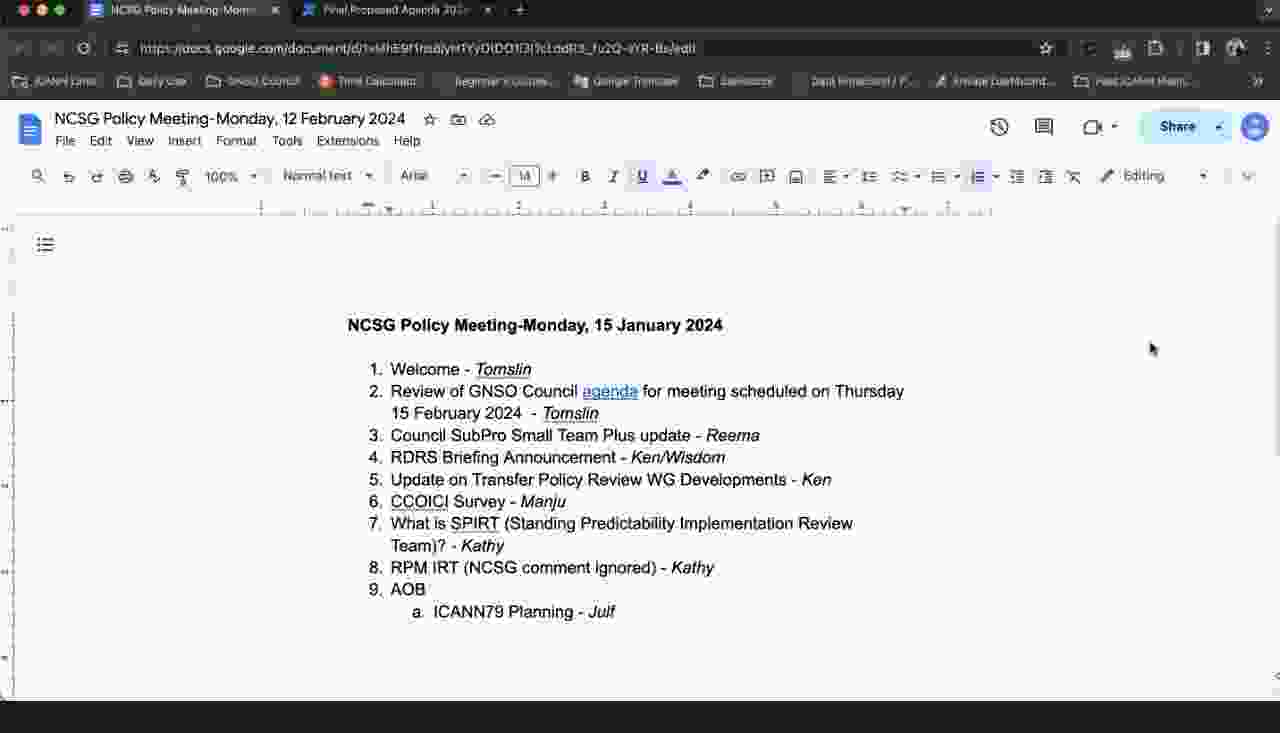Run spelling and grammar check
The width and height of the screenshot is (1280, 733).
[x=153, y=176]
